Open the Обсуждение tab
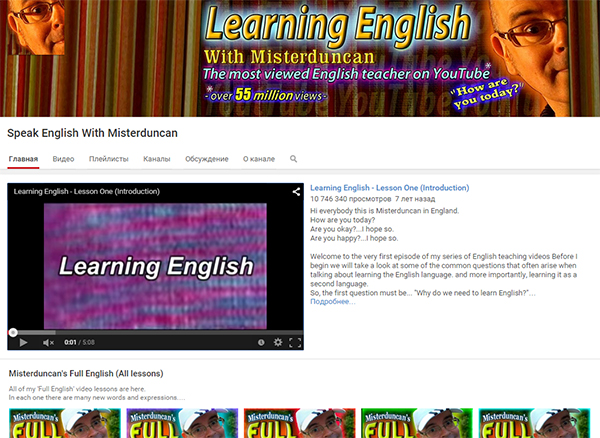This screenshot has height=438, width=600. tap(206, 159)
